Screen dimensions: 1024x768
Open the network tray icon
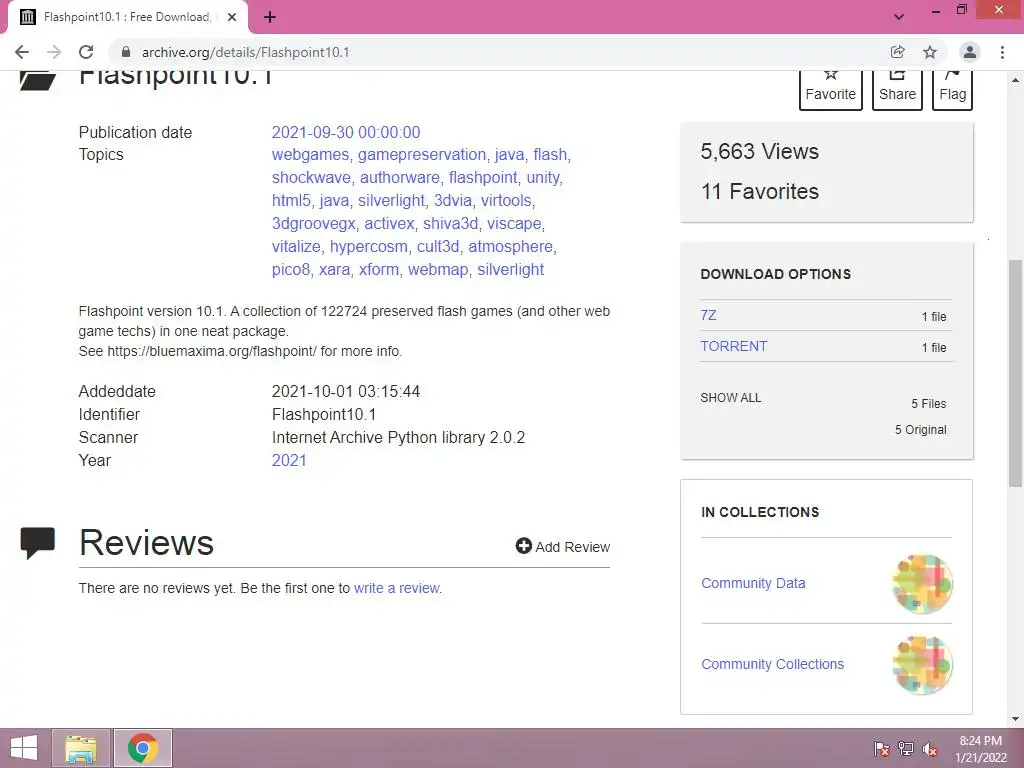pyautogui.click(x=906, y=748)
